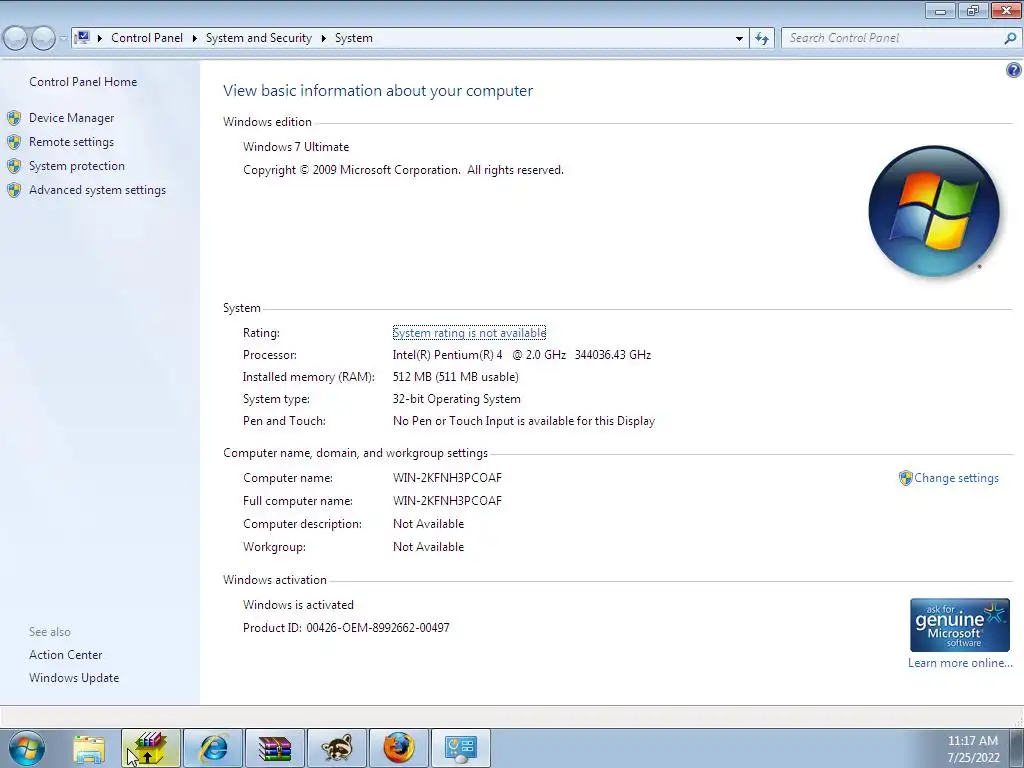The width and height of the screenshot is (1024, 768).
Task: Click the page heading View basic information
Action: tap(378, 91)
